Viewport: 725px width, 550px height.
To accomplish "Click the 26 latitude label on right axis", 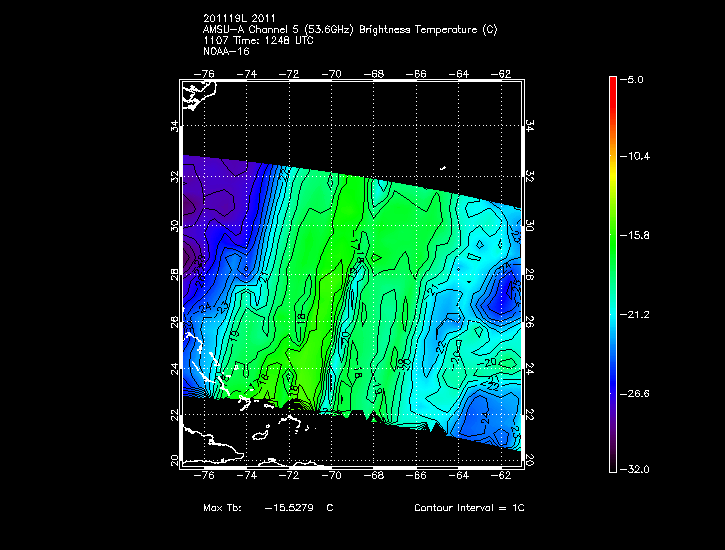I will pyautogui.click(x=530, y=322).
